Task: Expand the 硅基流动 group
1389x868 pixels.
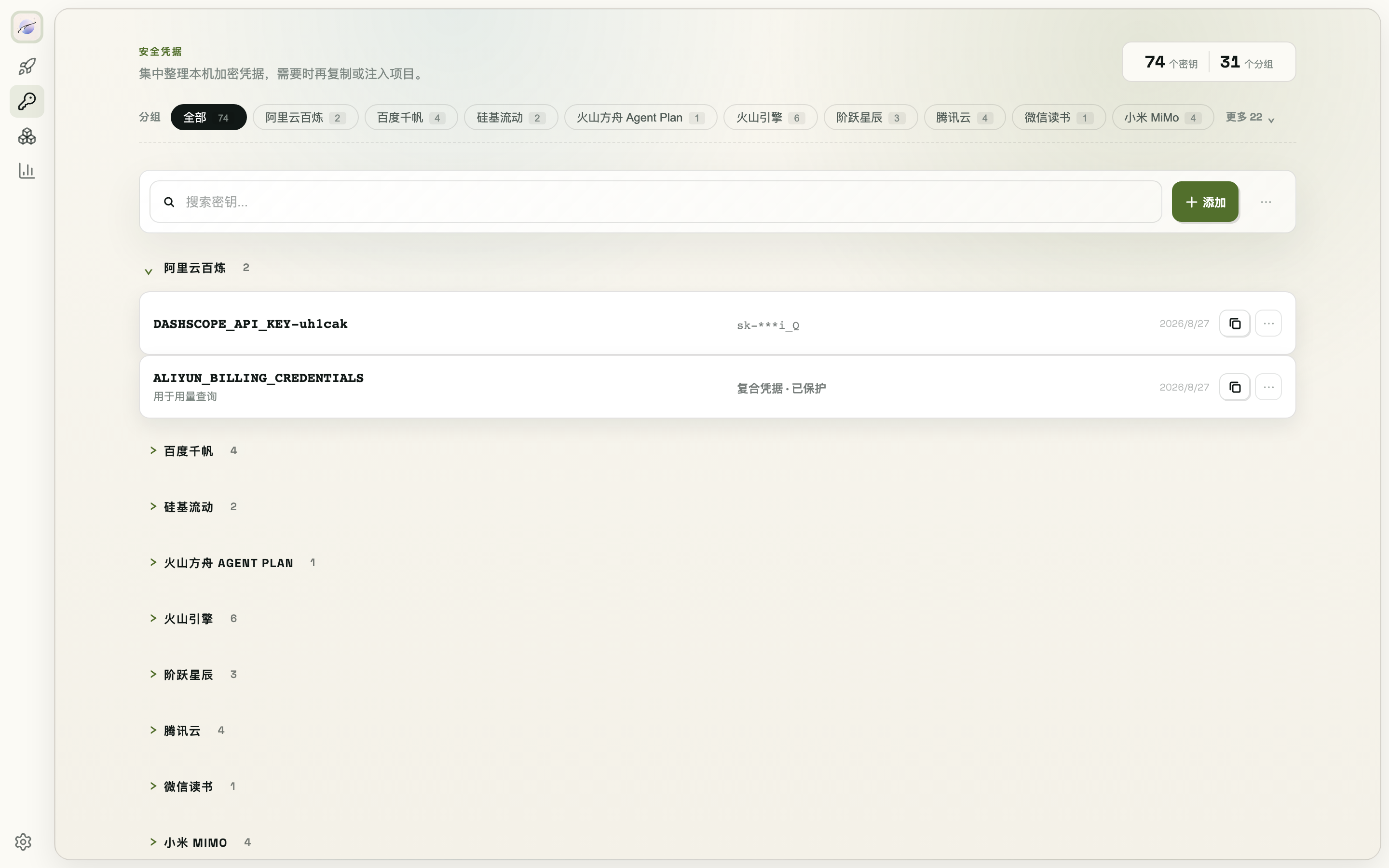Action: pos(153,506)
